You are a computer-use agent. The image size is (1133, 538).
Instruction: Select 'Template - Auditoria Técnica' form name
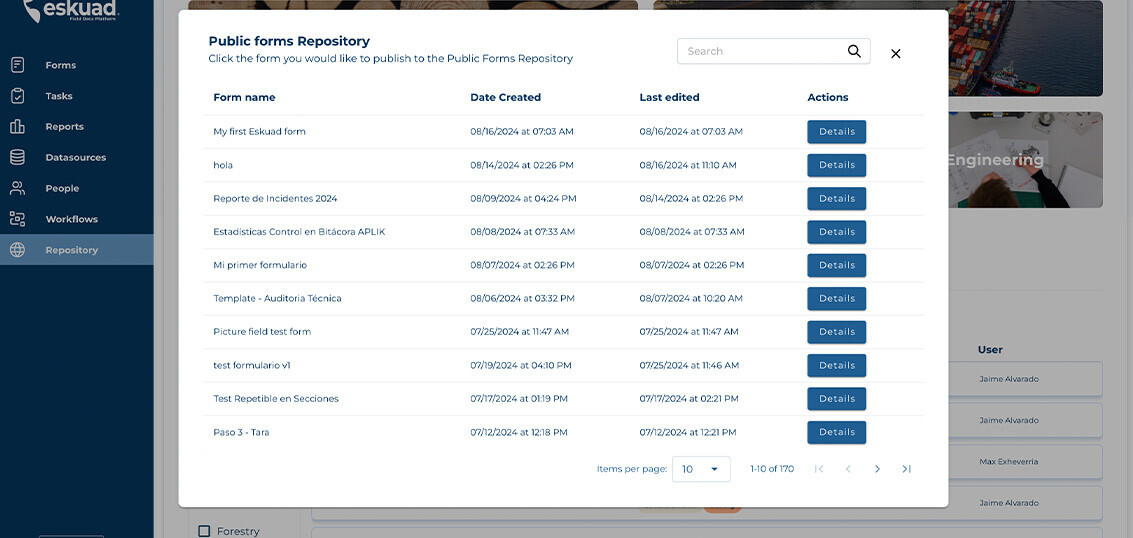(277, 298)
